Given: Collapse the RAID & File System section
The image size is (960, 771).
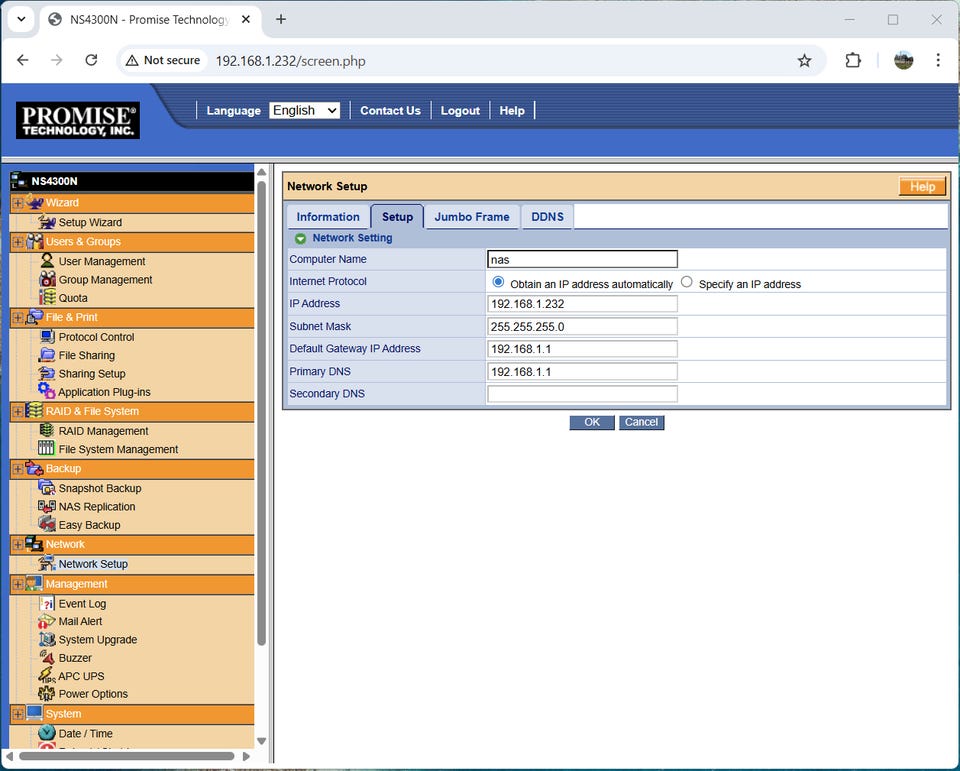Looking at the screenshot, I should 17,412.
